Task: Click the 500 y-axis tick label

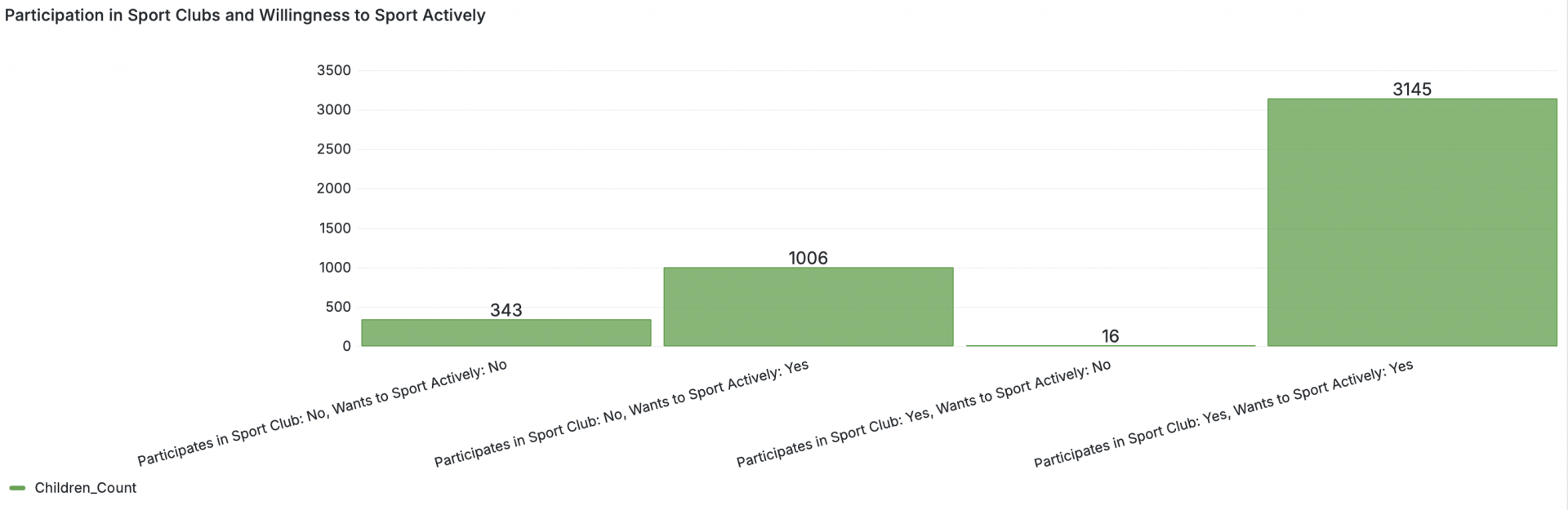Action: click(x=338, y=307)
